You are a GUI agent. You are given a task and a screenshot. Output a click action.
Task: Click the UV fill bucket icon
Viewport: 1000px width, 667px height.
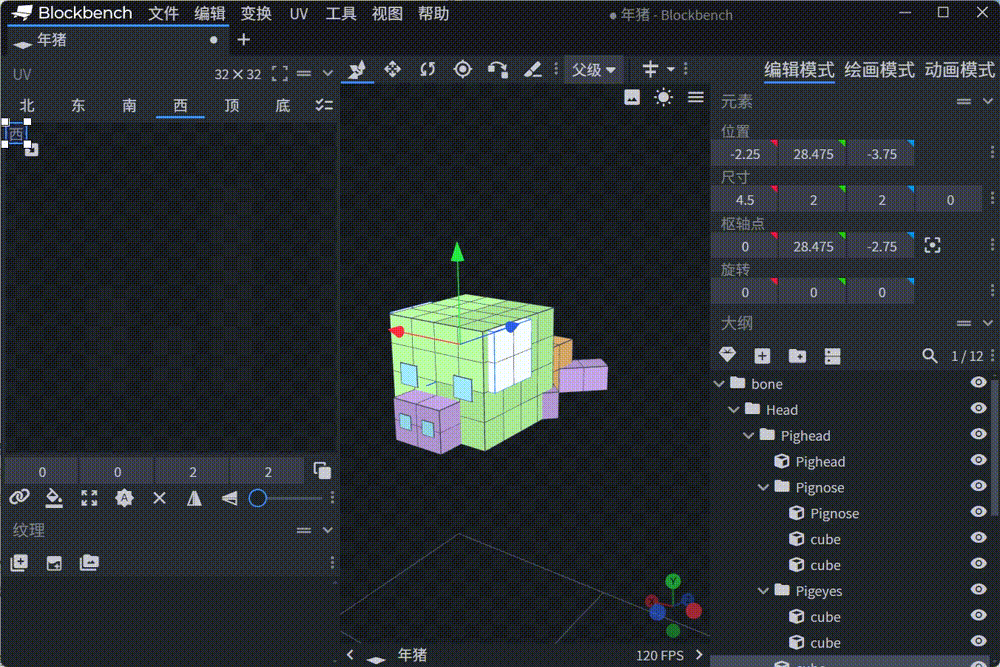coord(54,498)
